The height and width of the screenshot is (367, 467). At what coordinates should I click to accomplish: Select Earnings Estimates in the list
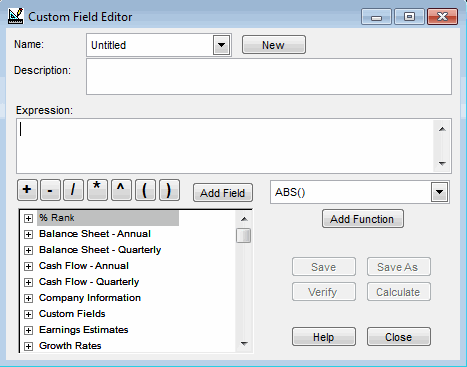(x=83, y=330)
